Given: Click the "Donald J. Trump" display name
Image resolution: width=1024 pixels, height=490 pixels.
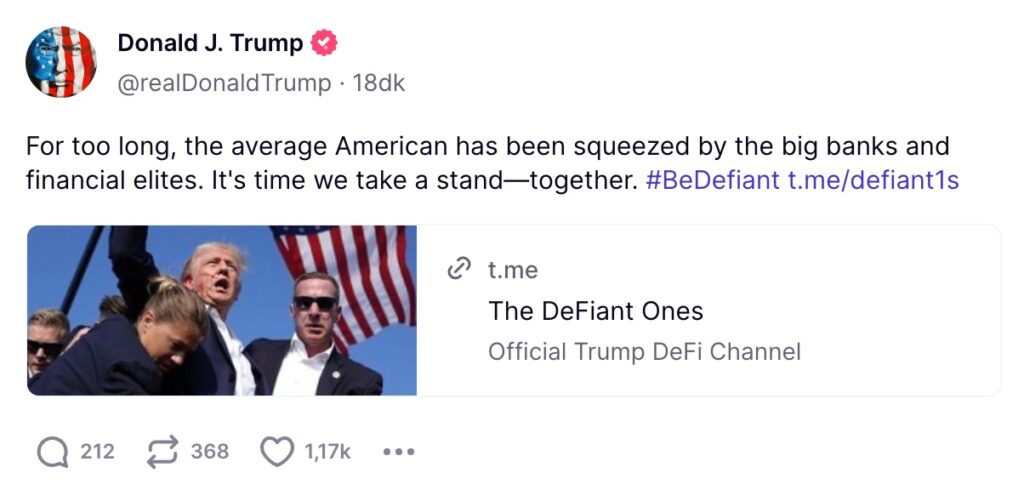Looking at the screenshot, I should point(210,43).
